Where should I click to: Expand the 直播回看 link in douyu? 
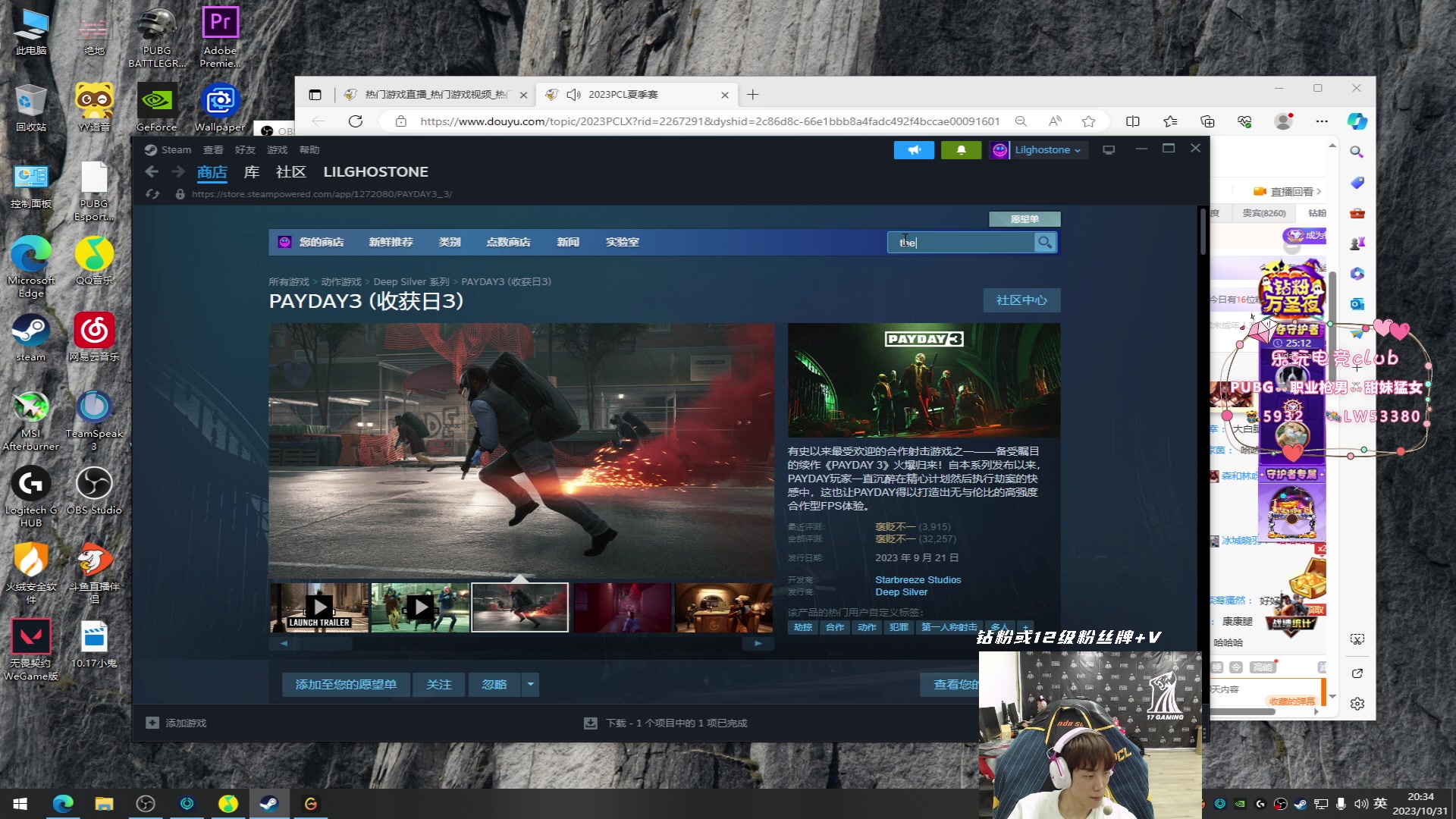point(1288,192)
